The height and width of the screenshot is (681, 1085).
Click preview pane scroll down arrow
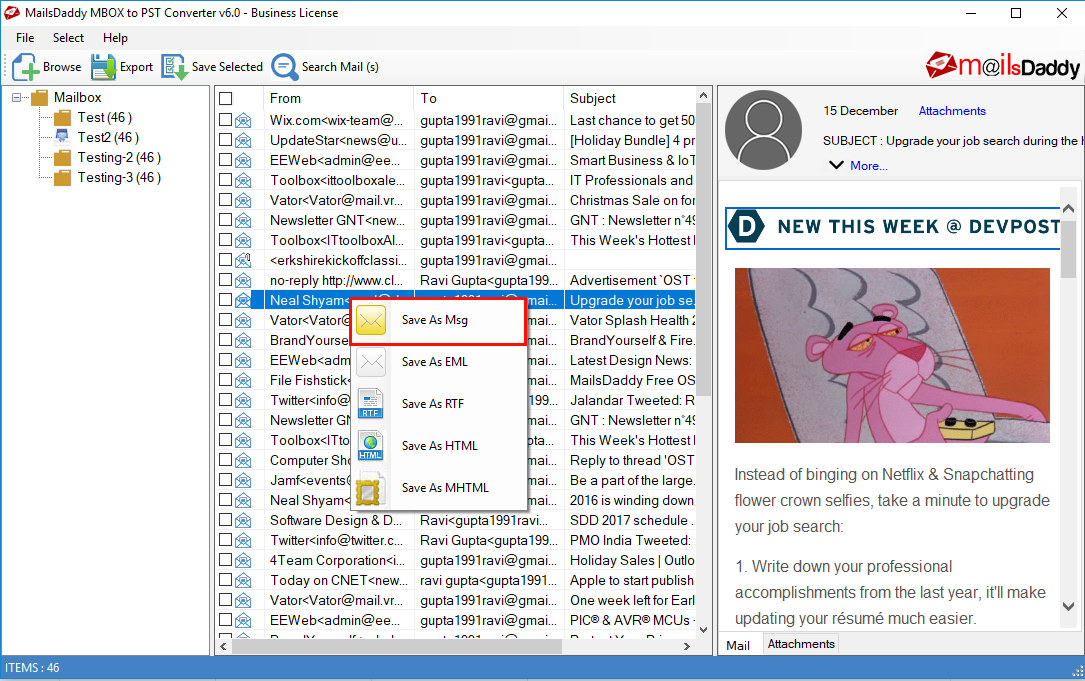pyautogui.click(x=1068, y=606)
